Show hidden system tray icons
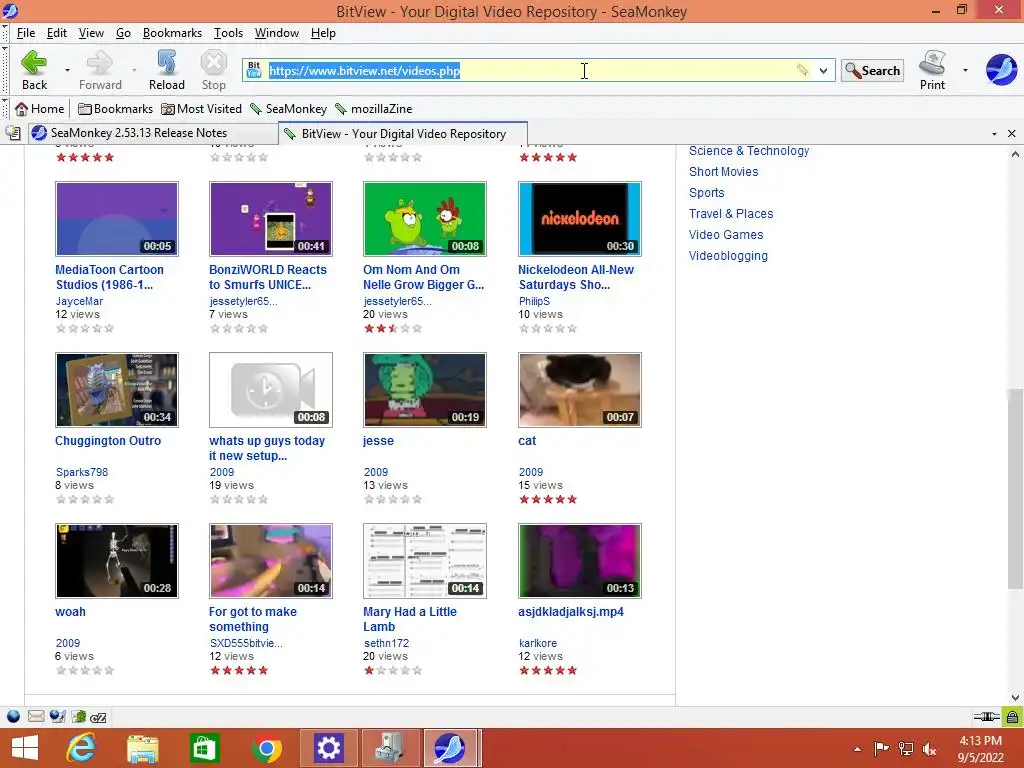1024x768 pixels. pyautogui.click(x=857, y=749)
